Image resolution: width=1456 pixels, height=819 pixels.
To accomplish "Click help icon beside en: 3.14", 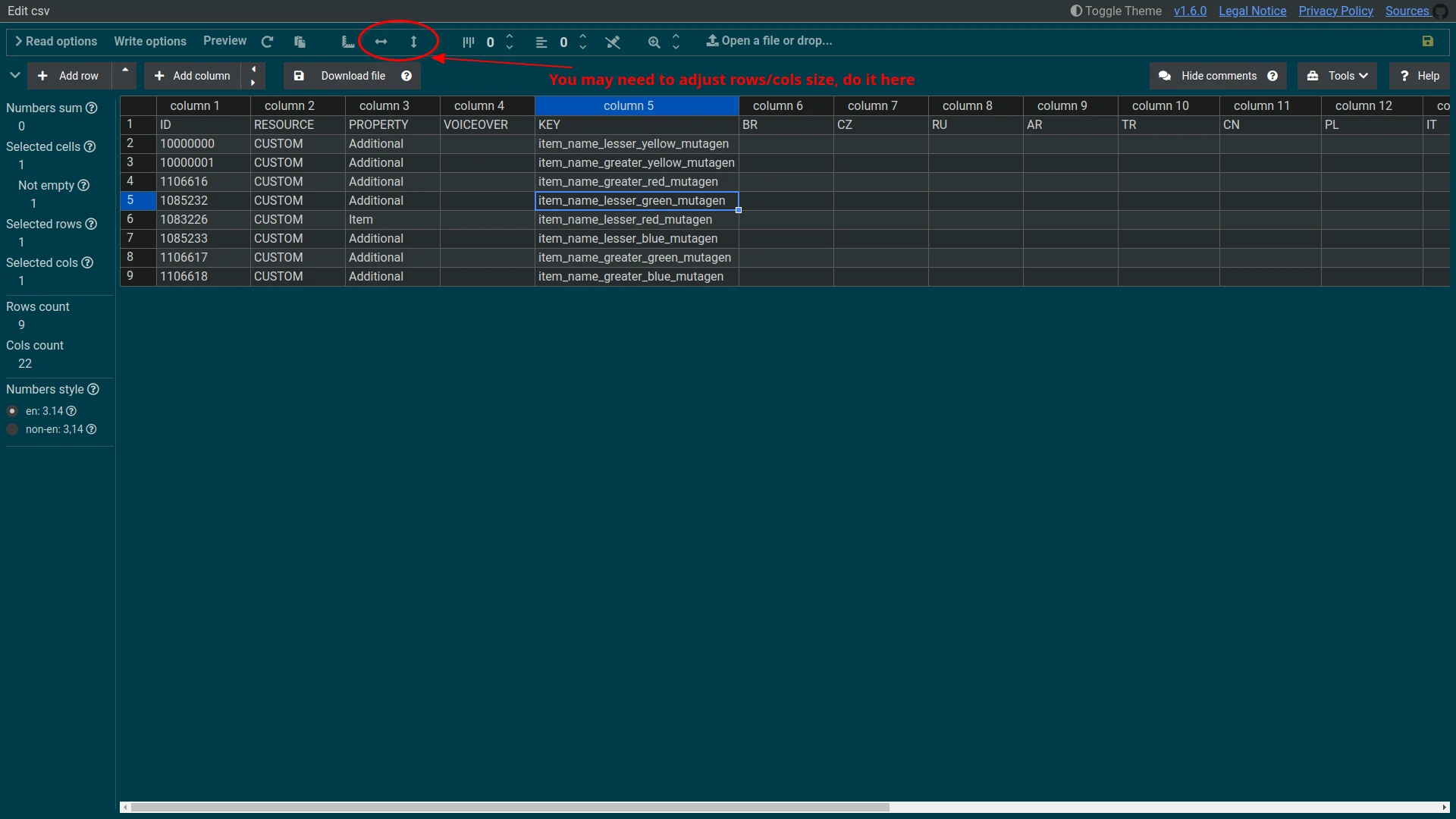I will (x=71, y=411).
